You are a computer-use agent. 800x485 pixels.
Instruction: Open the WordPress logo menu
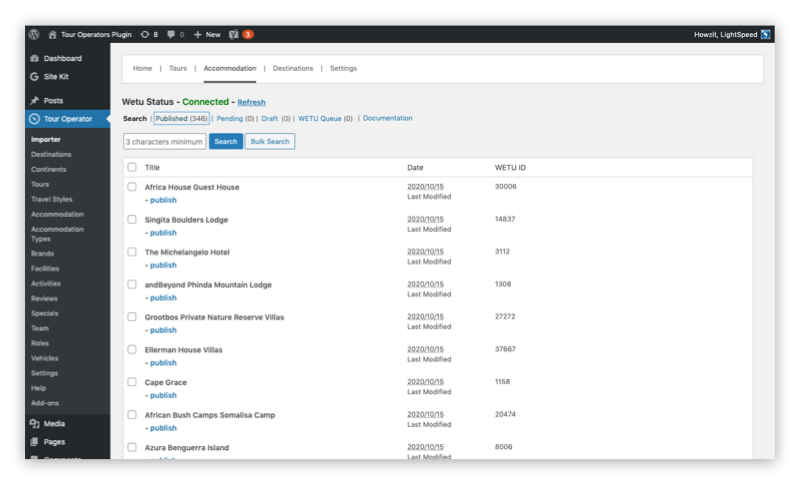point(34,35)
